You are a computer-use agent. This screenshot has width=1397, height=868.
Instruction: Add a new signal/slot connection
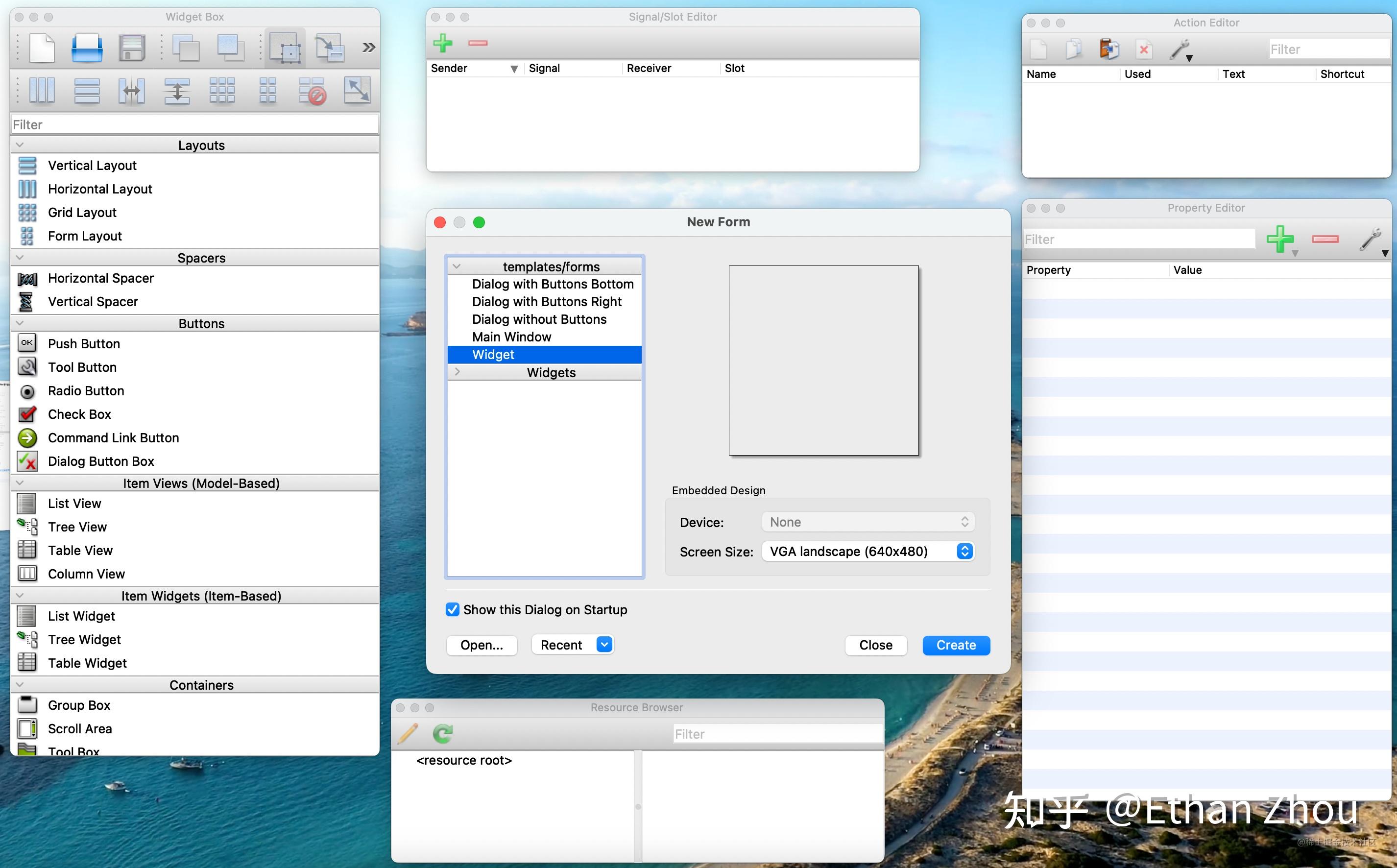(442, 43)
